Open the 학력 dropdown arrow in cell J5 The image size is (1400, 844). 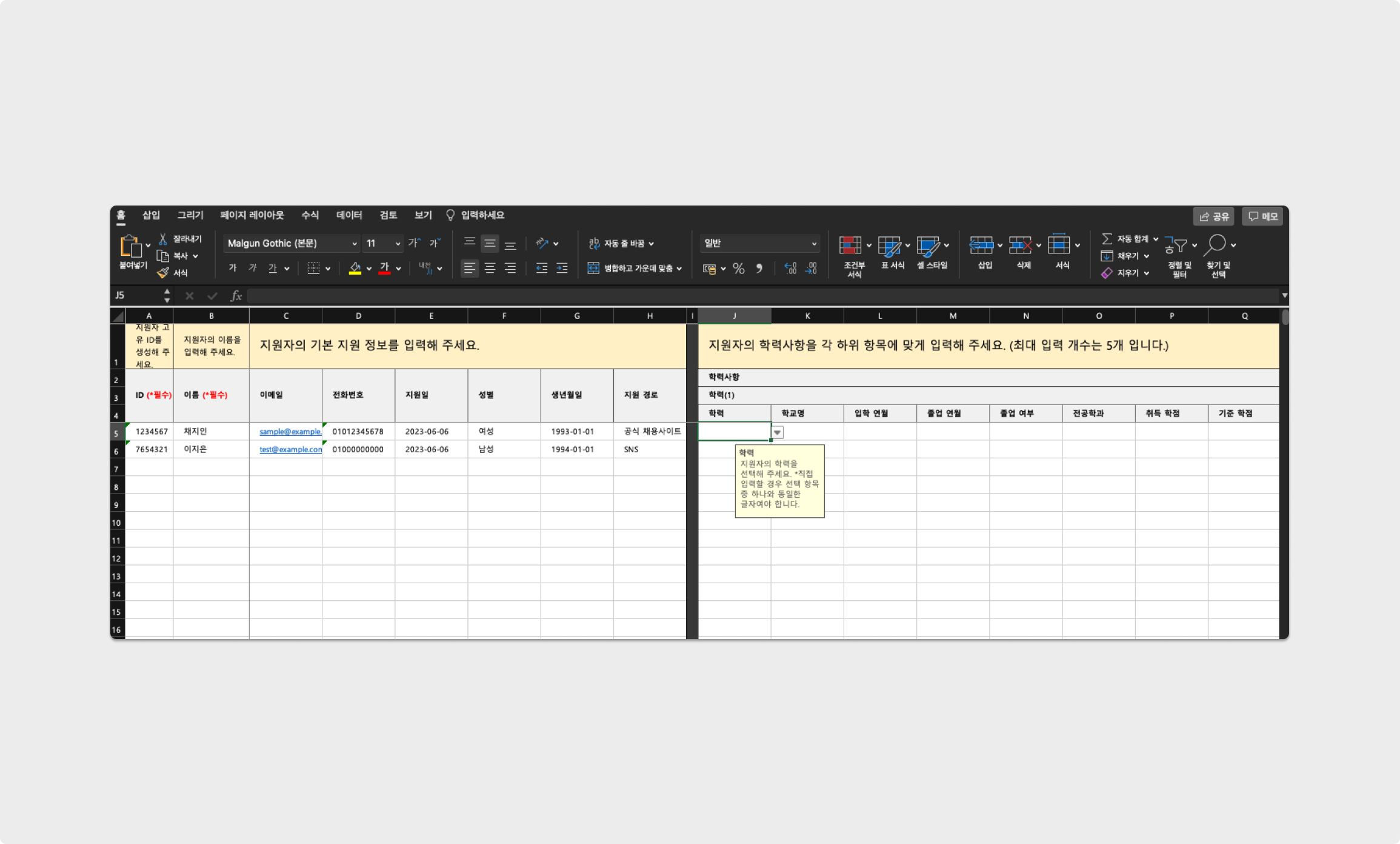[778, 432]
